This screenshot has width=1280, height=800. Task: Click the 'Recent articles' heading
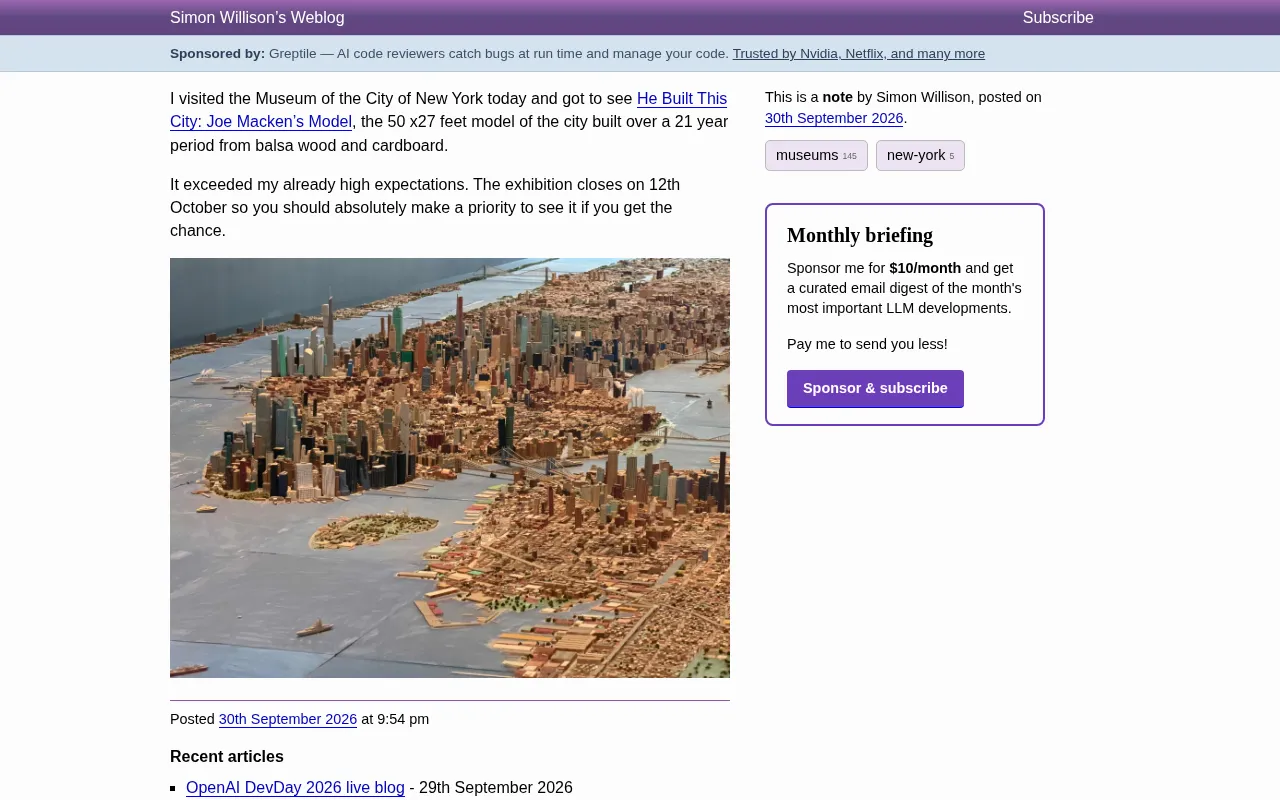coord(227,757)
